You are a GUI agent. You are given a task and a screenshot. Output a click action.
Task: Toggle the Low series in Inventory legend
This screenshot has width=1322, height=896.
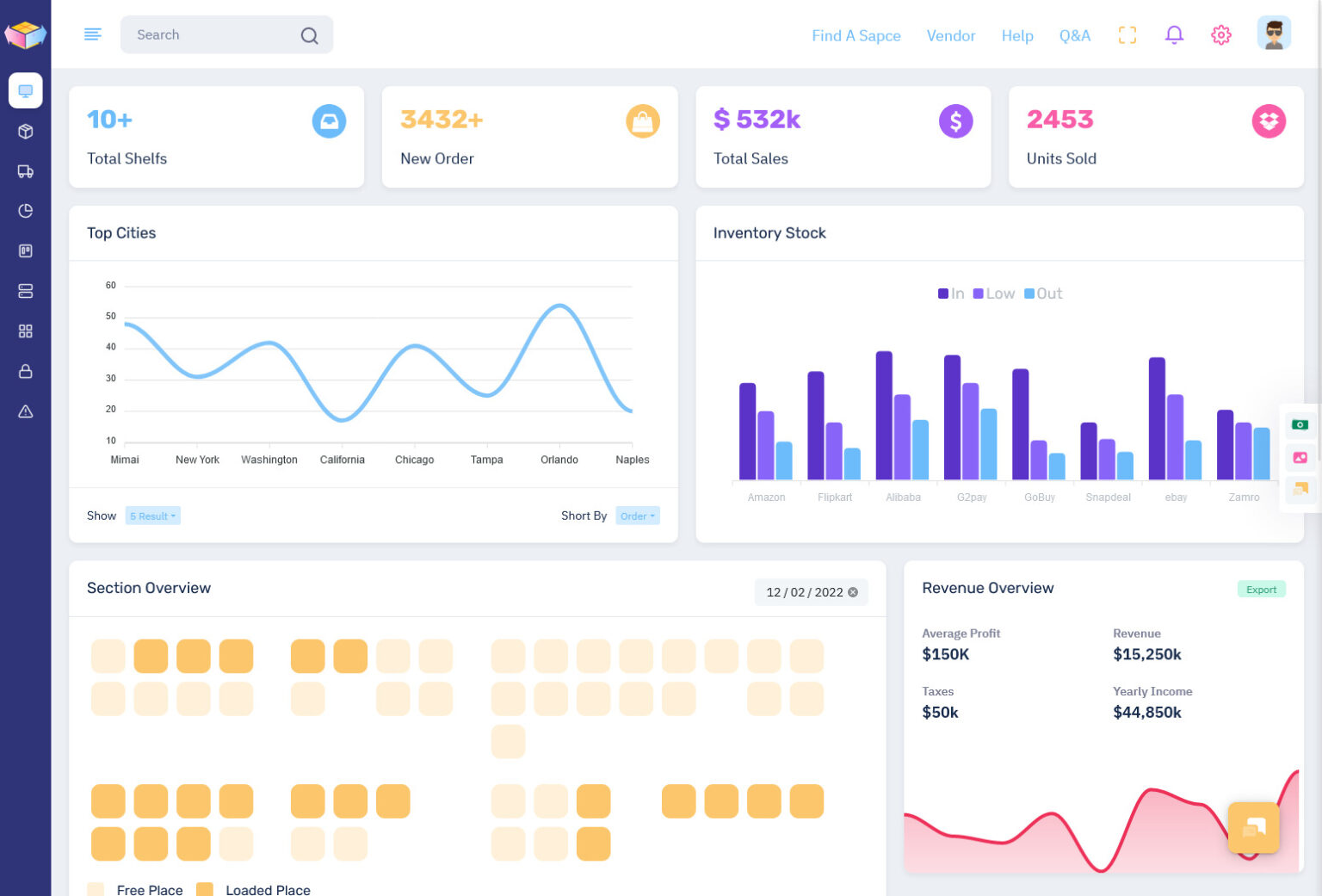[x=994, y=294]
